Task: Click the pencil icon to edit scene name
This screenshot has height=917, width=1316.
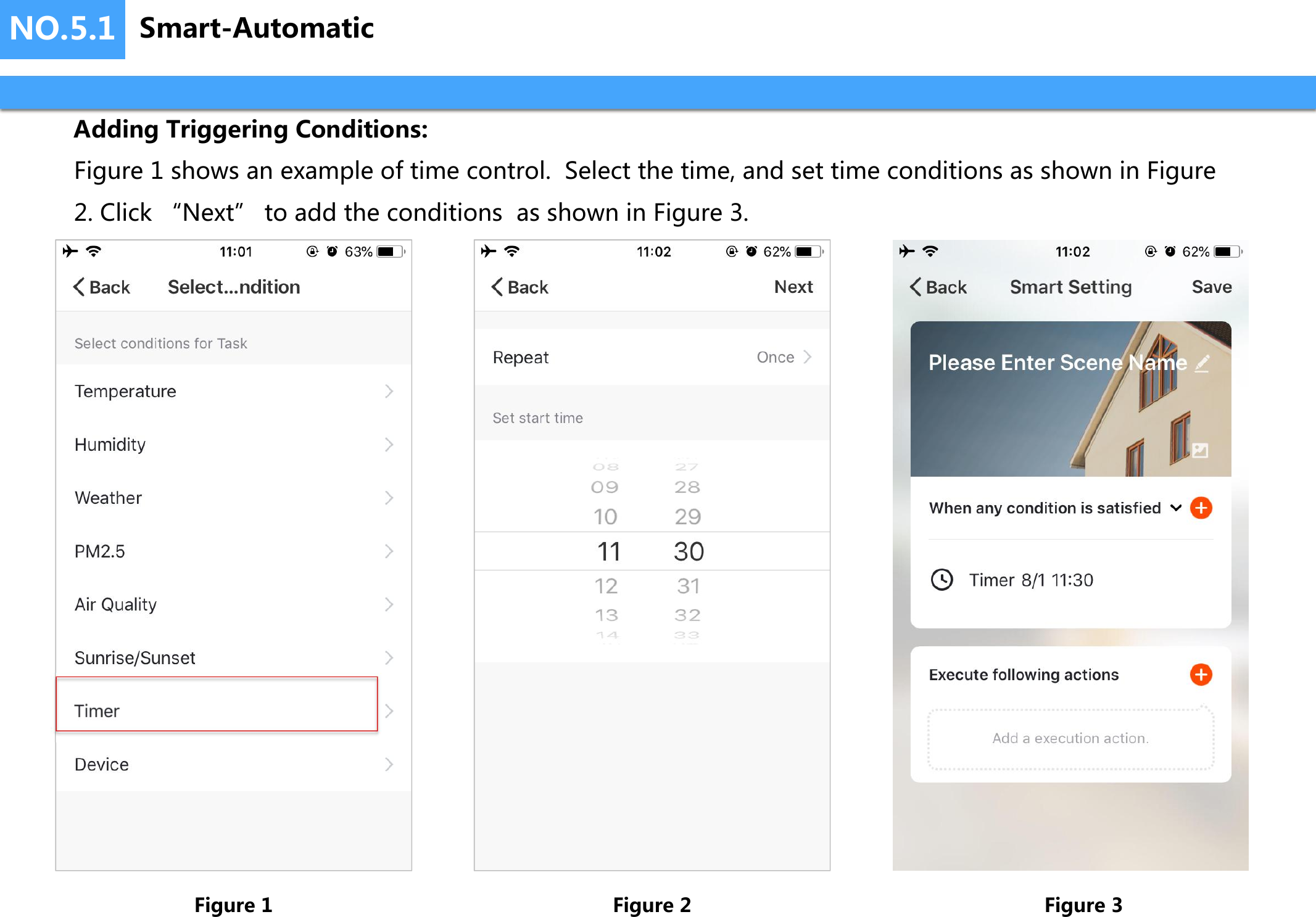Action: pos(1201,363)
